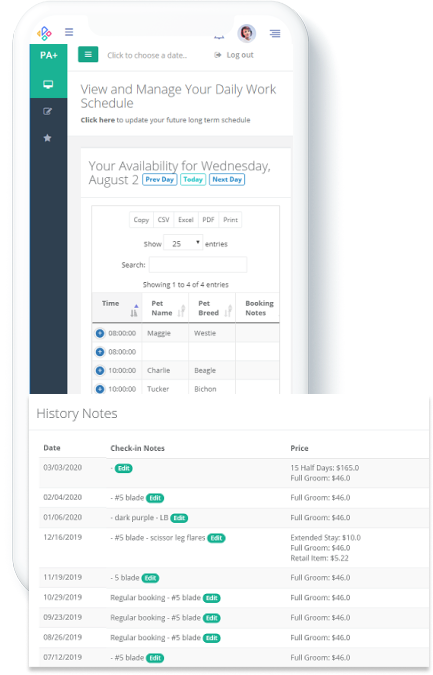Focus the Search input field

point(198,264)
